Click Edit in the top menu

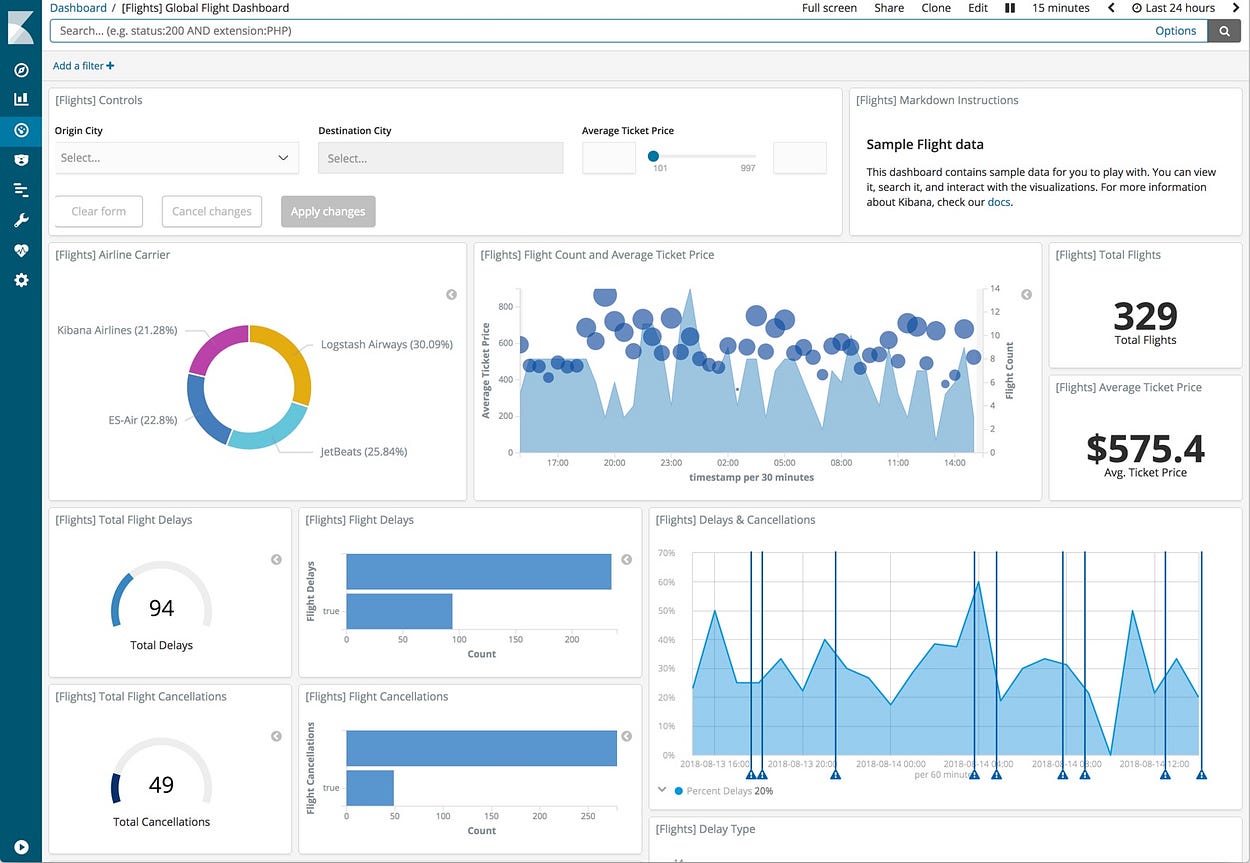coord(978,8)
